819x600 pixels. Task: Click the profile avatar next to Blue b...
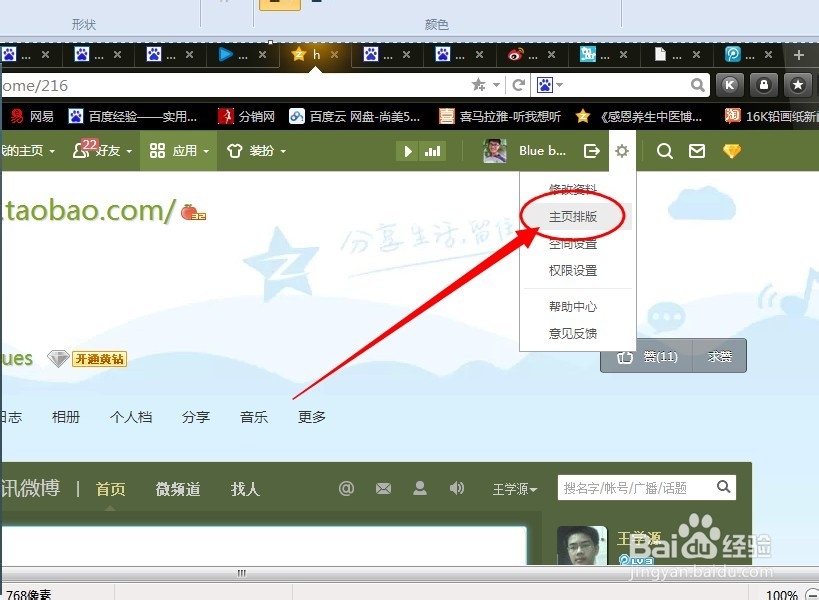495,151
